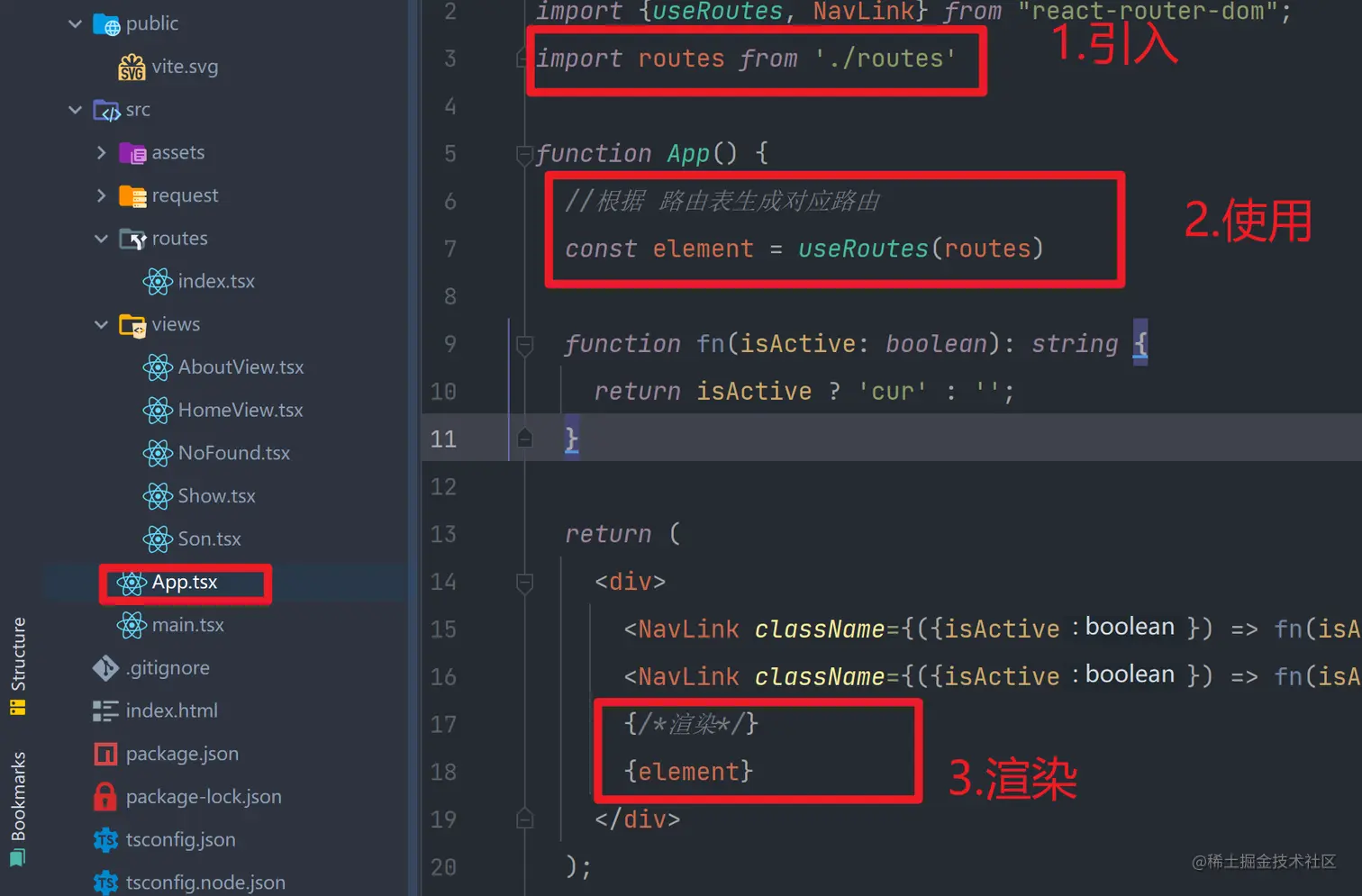Click the public folder icon
The width and height of the screenshot is (1362, 896).
[x=106, y=24]
